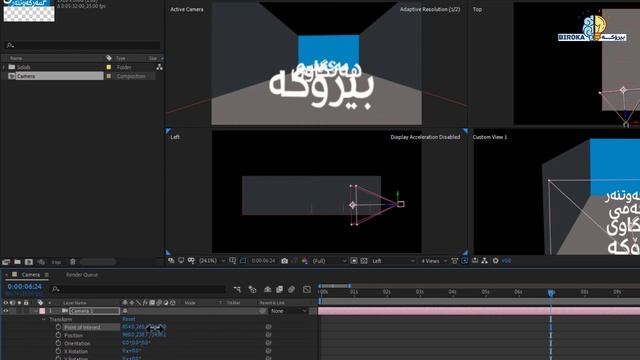Toggle the transparency grid button
The width and height of the screenshot is (640, 360).
(x=364, y=260)
